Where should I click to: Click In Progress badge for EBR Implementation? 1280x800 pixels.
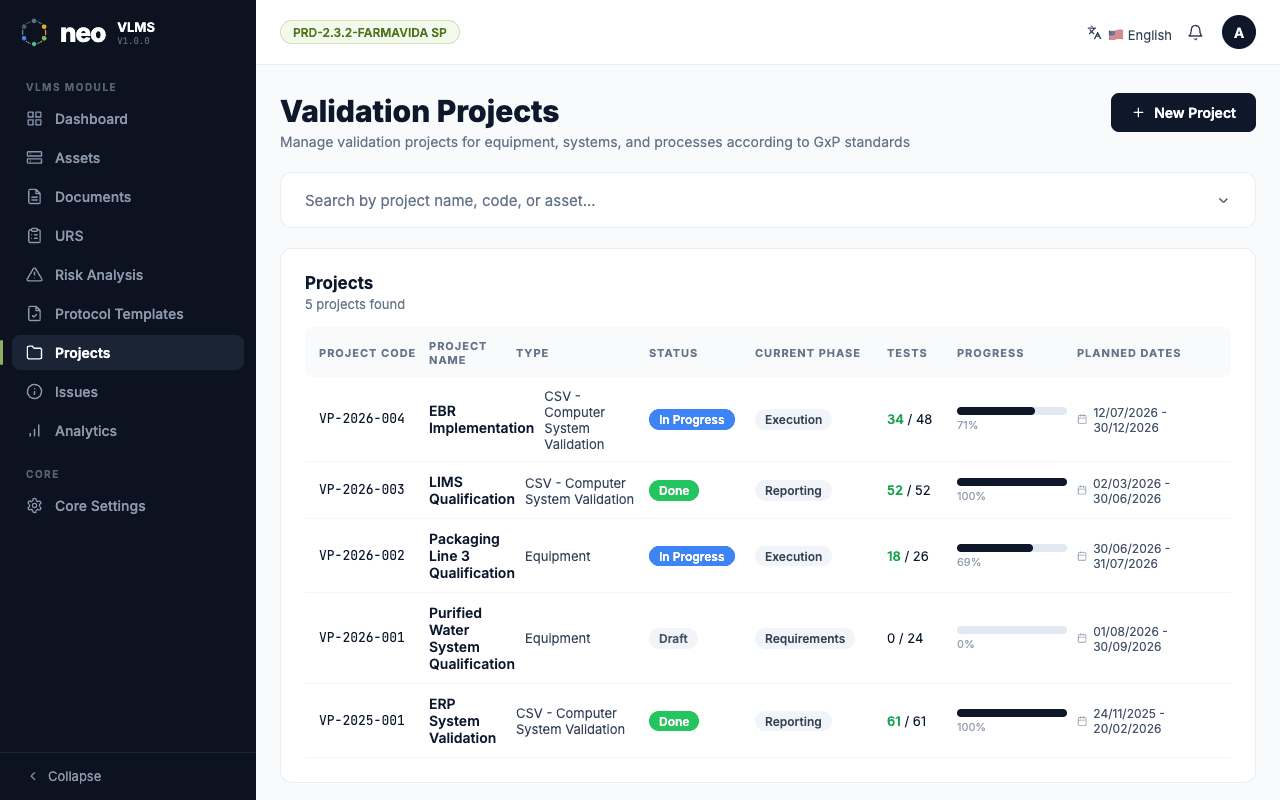(x=692, y=420)
